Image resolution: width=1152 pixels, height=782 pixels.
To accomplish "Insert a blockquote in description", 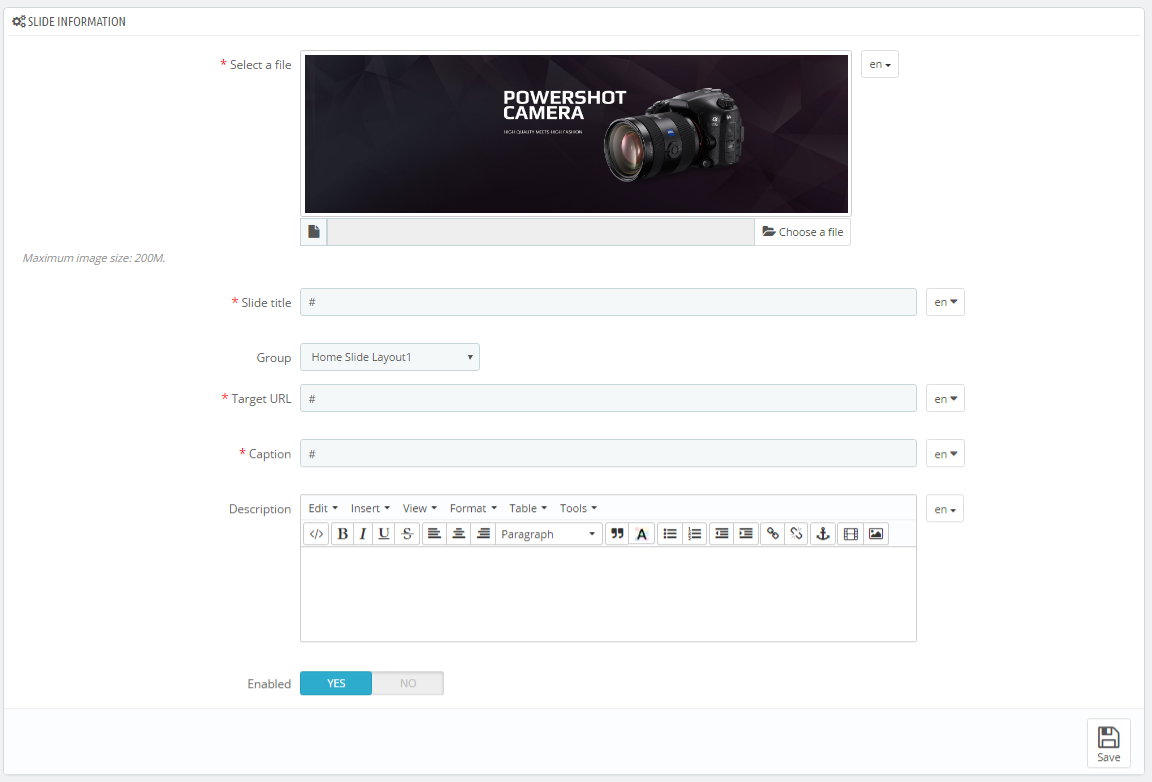I will click(617, 534).
